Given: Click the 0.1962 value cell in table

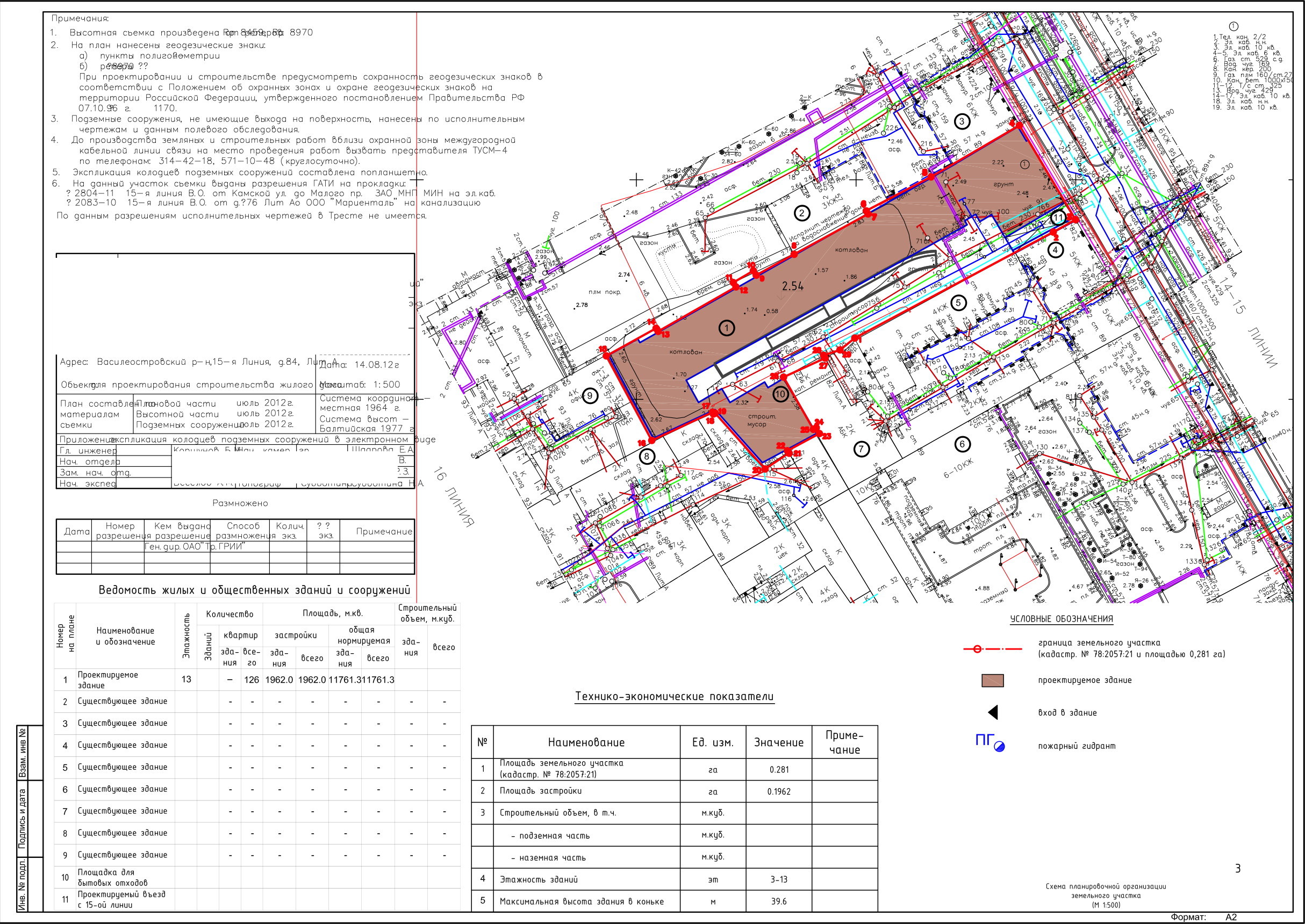Looking at the screenshot, I should point(779,791).
